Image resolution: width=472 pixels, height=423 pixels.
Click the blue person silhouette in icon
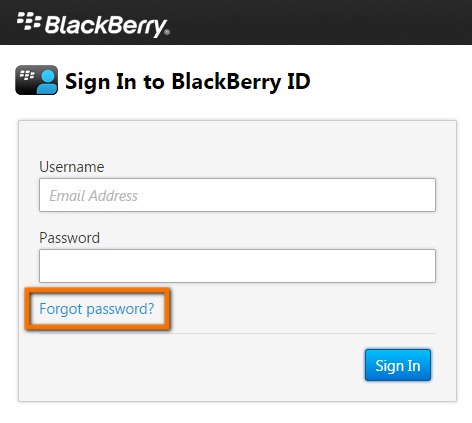click(46, 81)
